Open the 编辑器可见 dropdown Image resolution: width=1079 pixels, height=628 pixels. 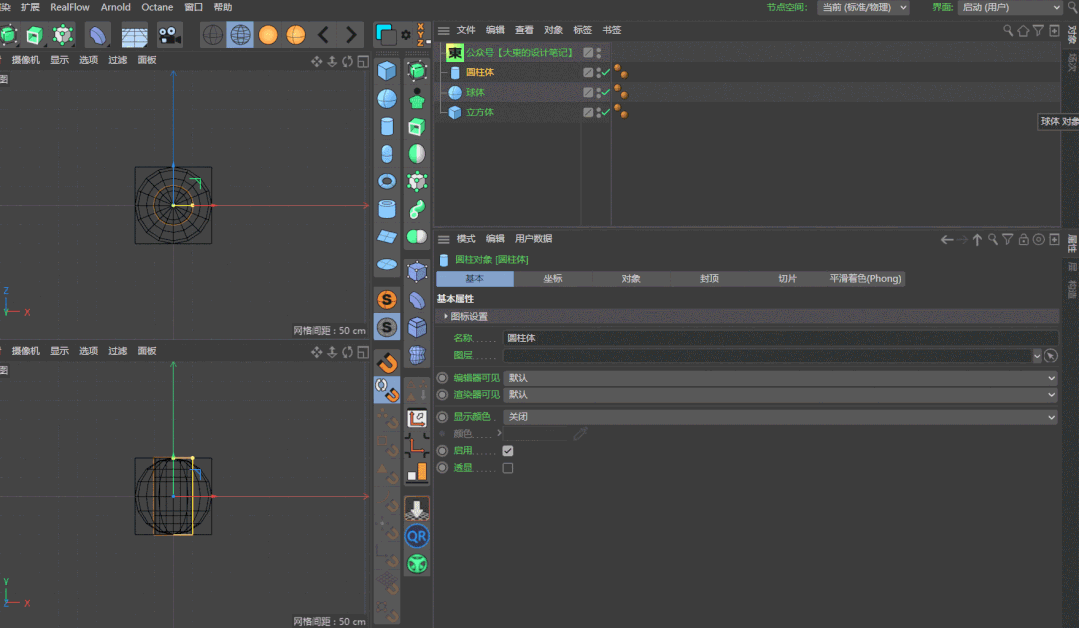(780, 378)
